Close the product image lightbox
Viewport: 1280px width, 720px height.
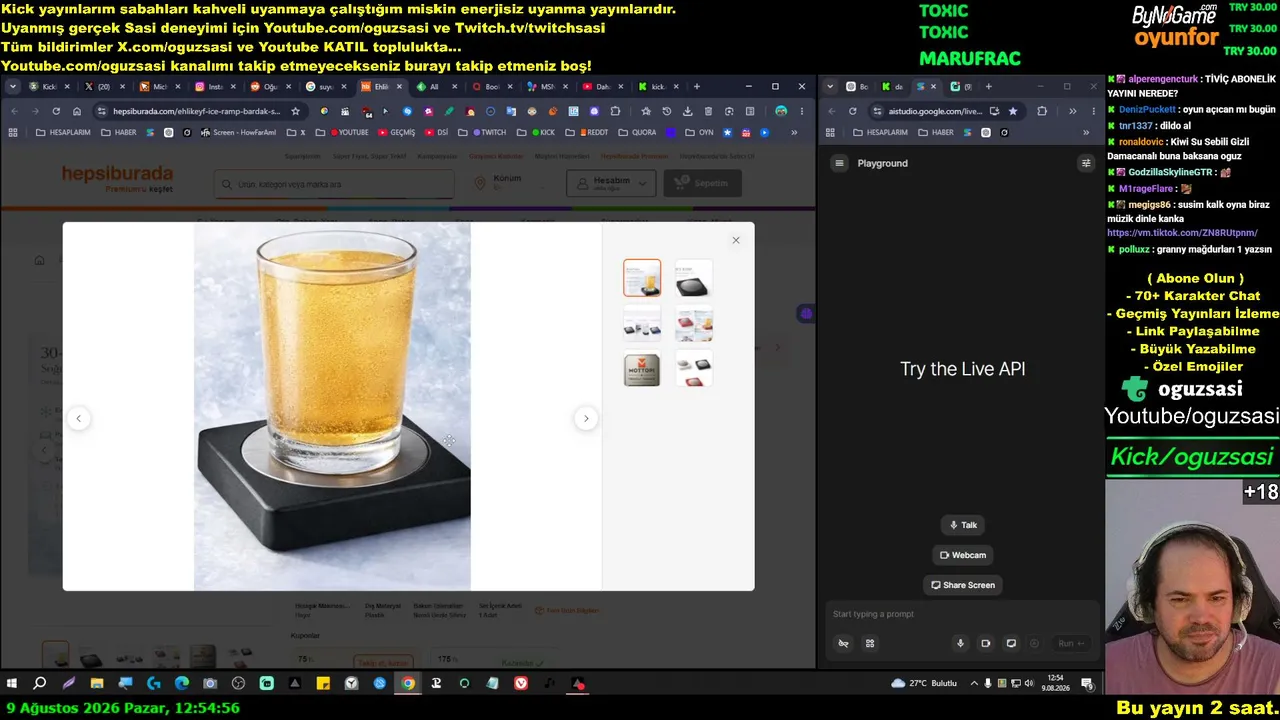[x=736, y=240]
